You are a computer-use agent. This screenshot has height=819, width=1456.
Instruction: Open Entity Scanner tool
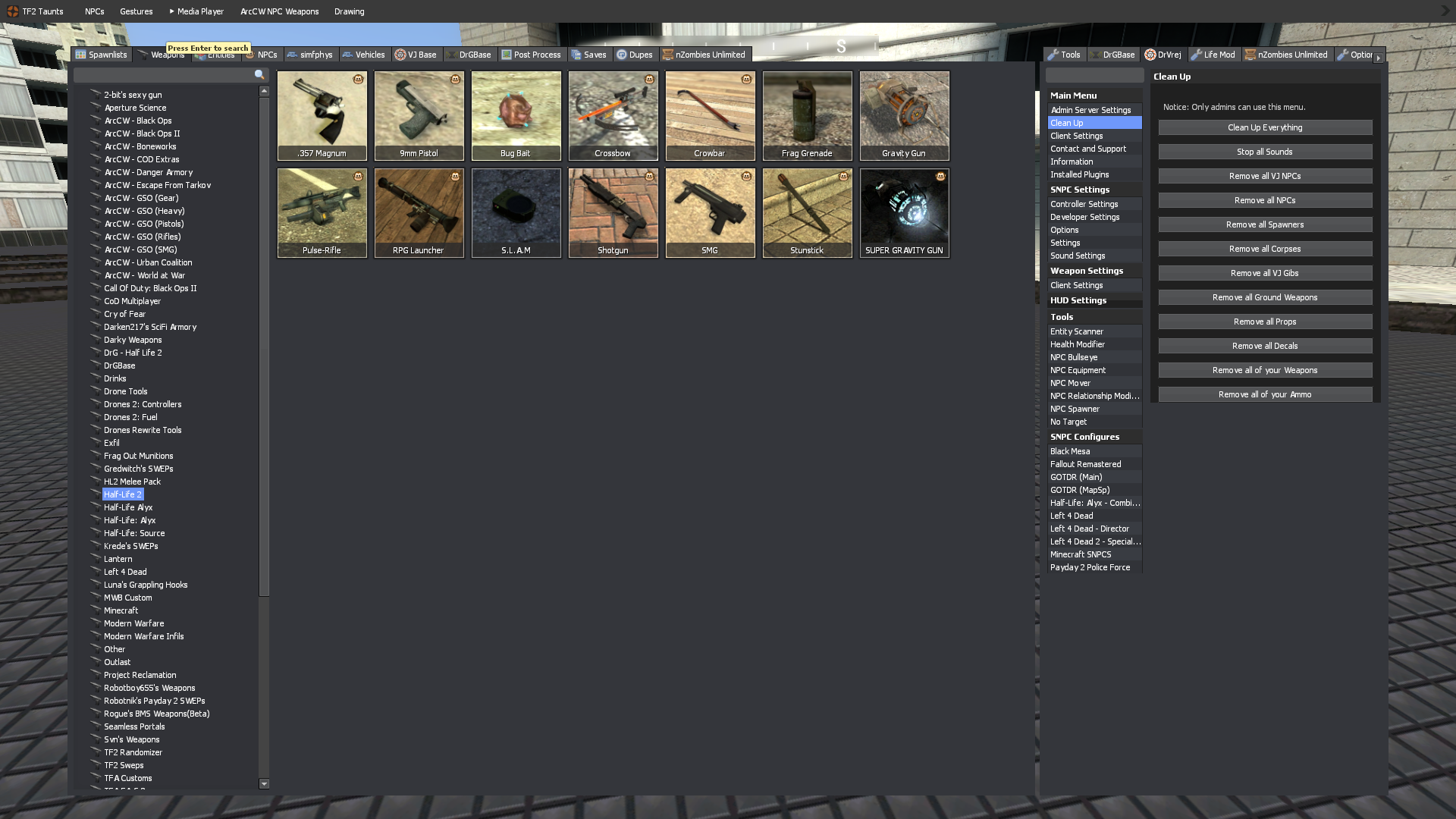(1076, 331)
